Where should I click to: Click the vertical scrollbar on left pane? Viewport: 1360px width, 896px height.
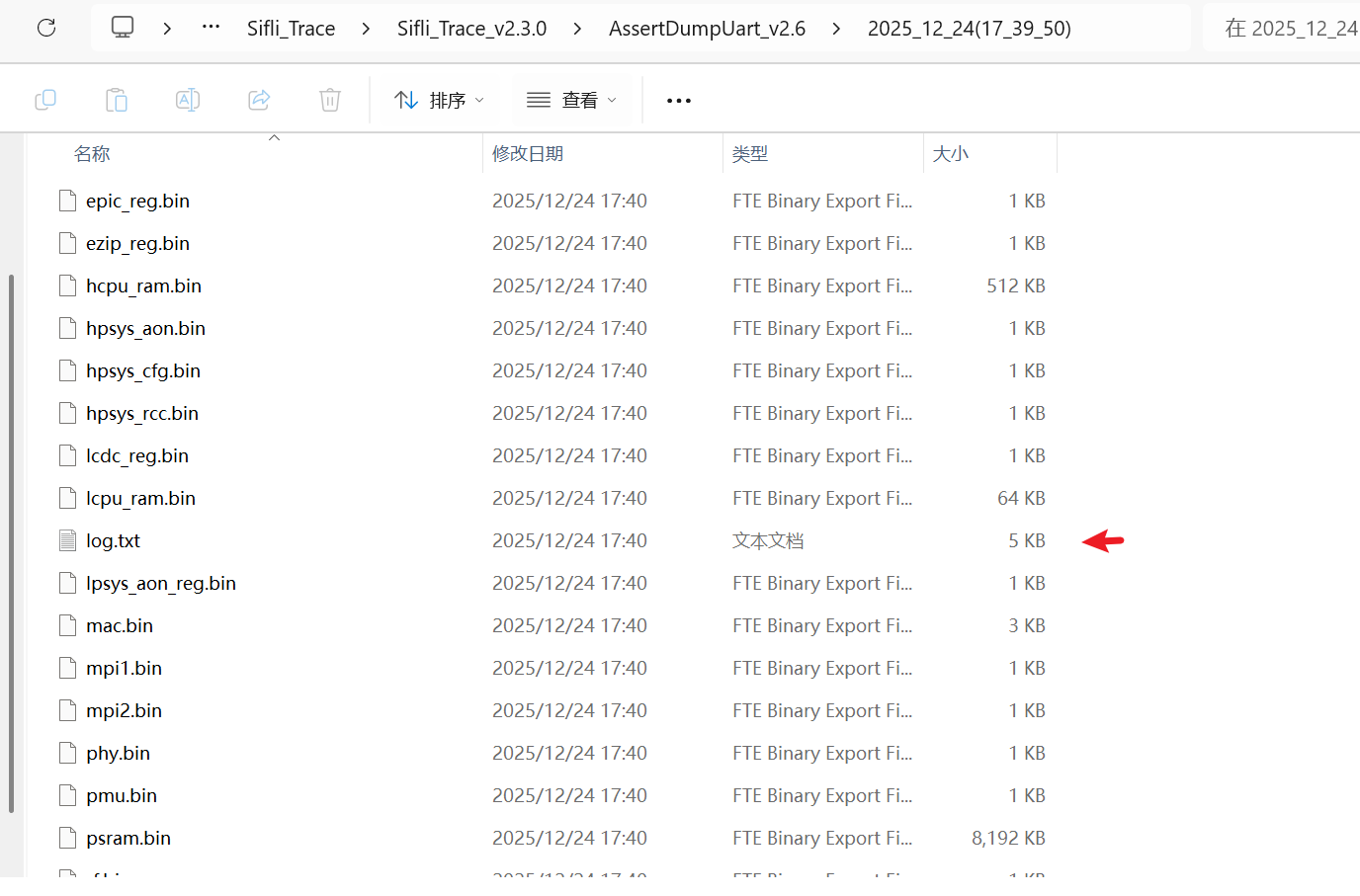[11, 541]
